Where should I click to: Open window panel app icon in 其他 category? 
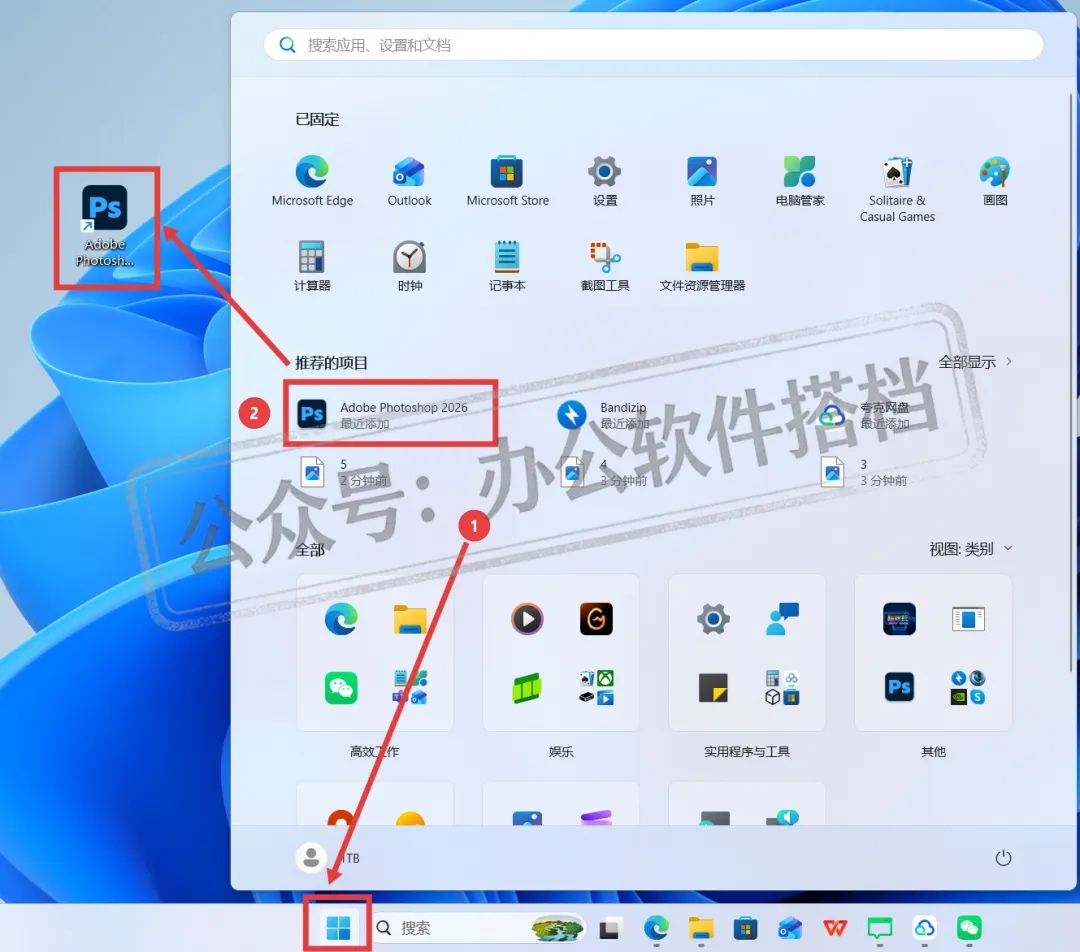[x=968, y=619]
